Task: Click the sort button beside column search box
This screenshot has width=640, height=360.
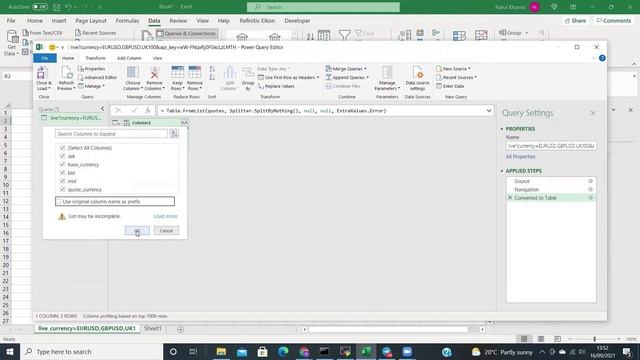Action: (x=174, y=133)
